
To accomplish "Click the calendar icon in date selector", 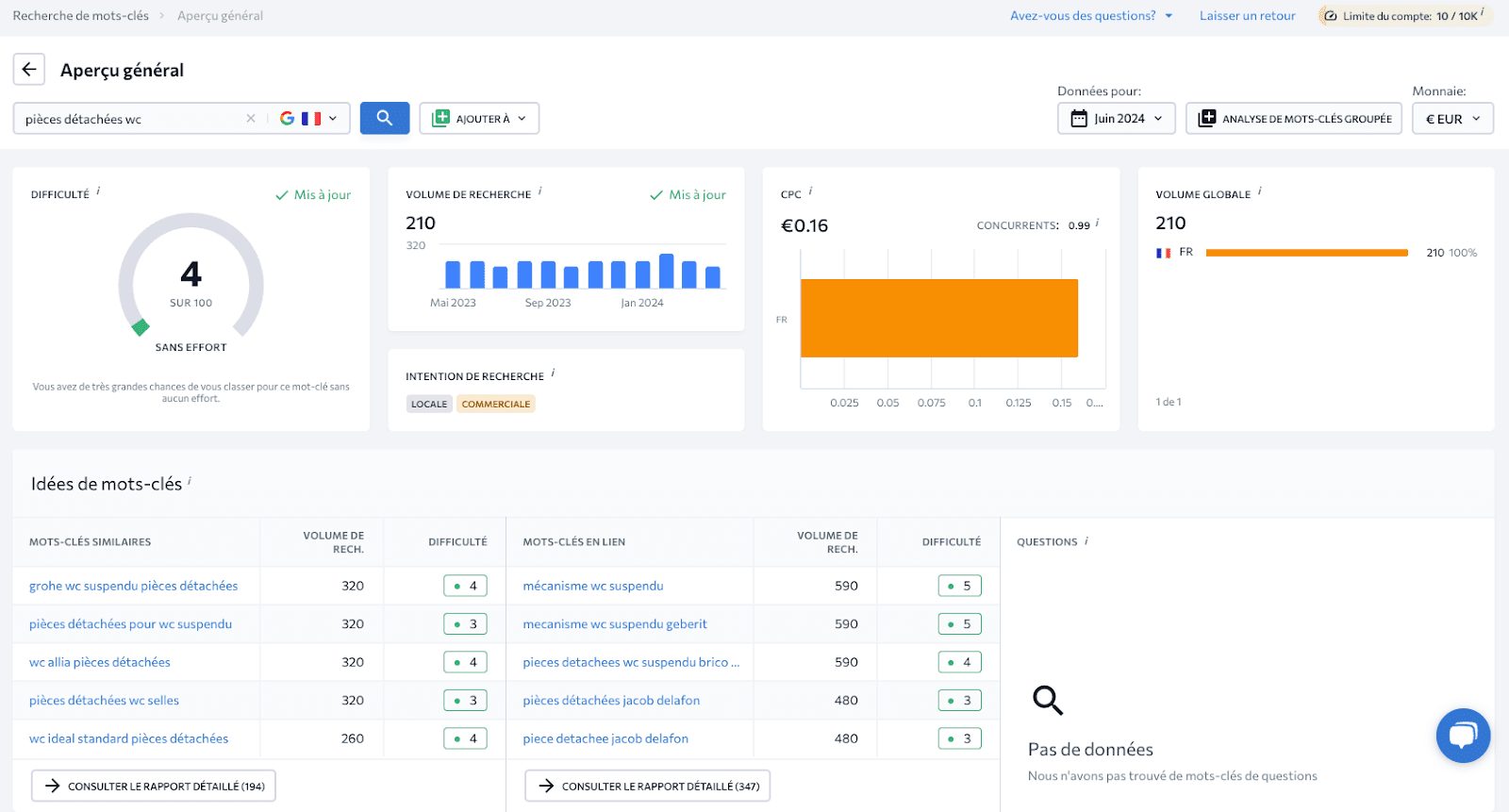I will pos(1079,119).
